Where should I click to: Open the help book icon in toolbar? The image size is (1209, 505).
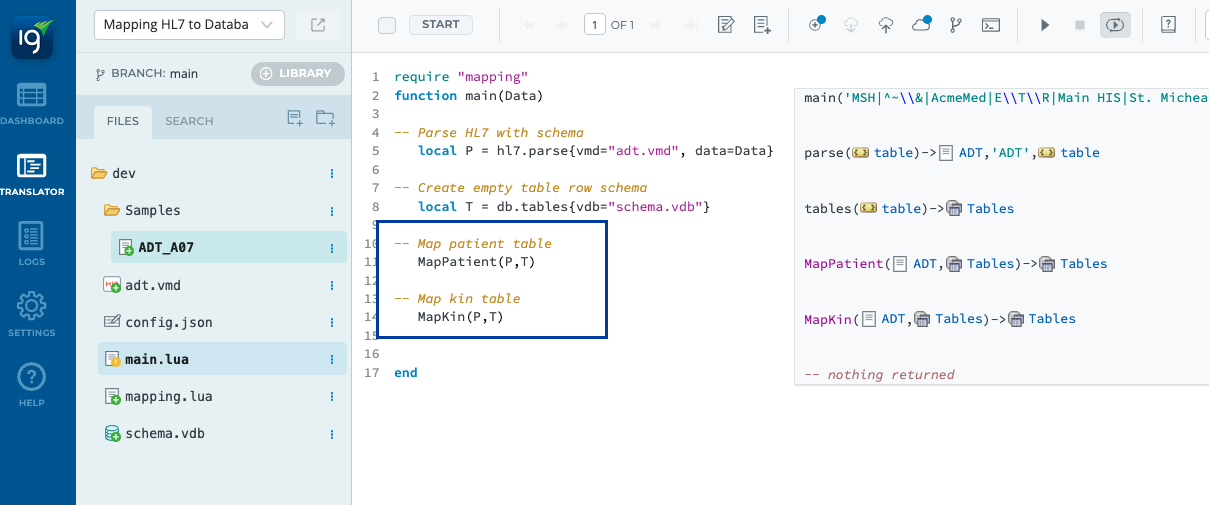tap(1168, 25)
